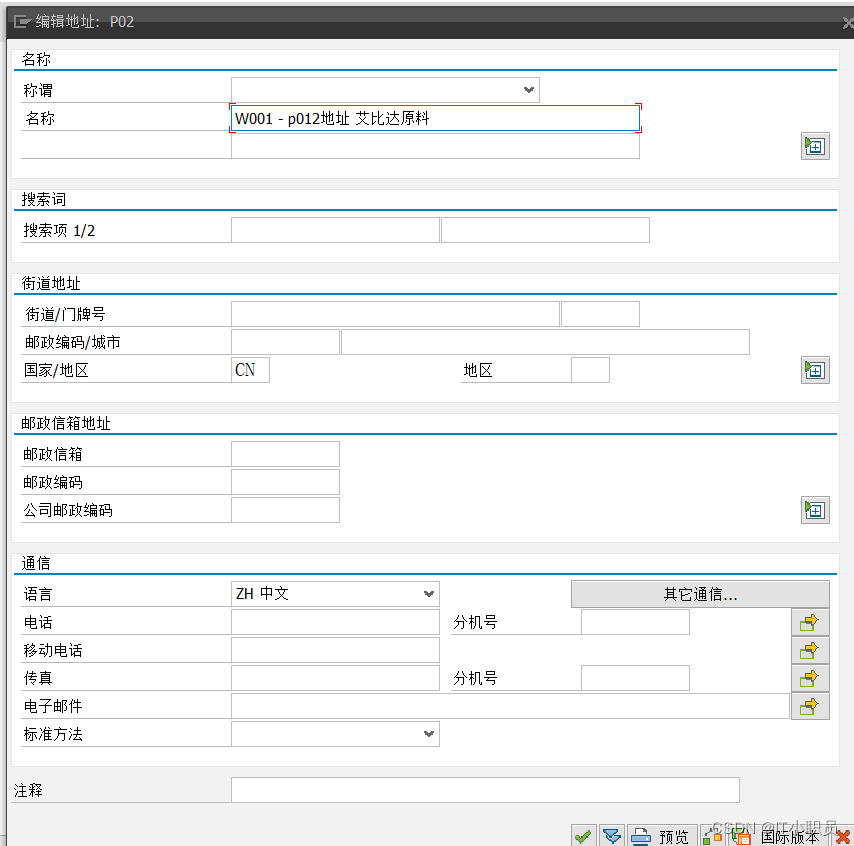Cancel the dialog with red X icon
Image resolution: width=854 pixels, height=846 pixels.
(843, 836)
